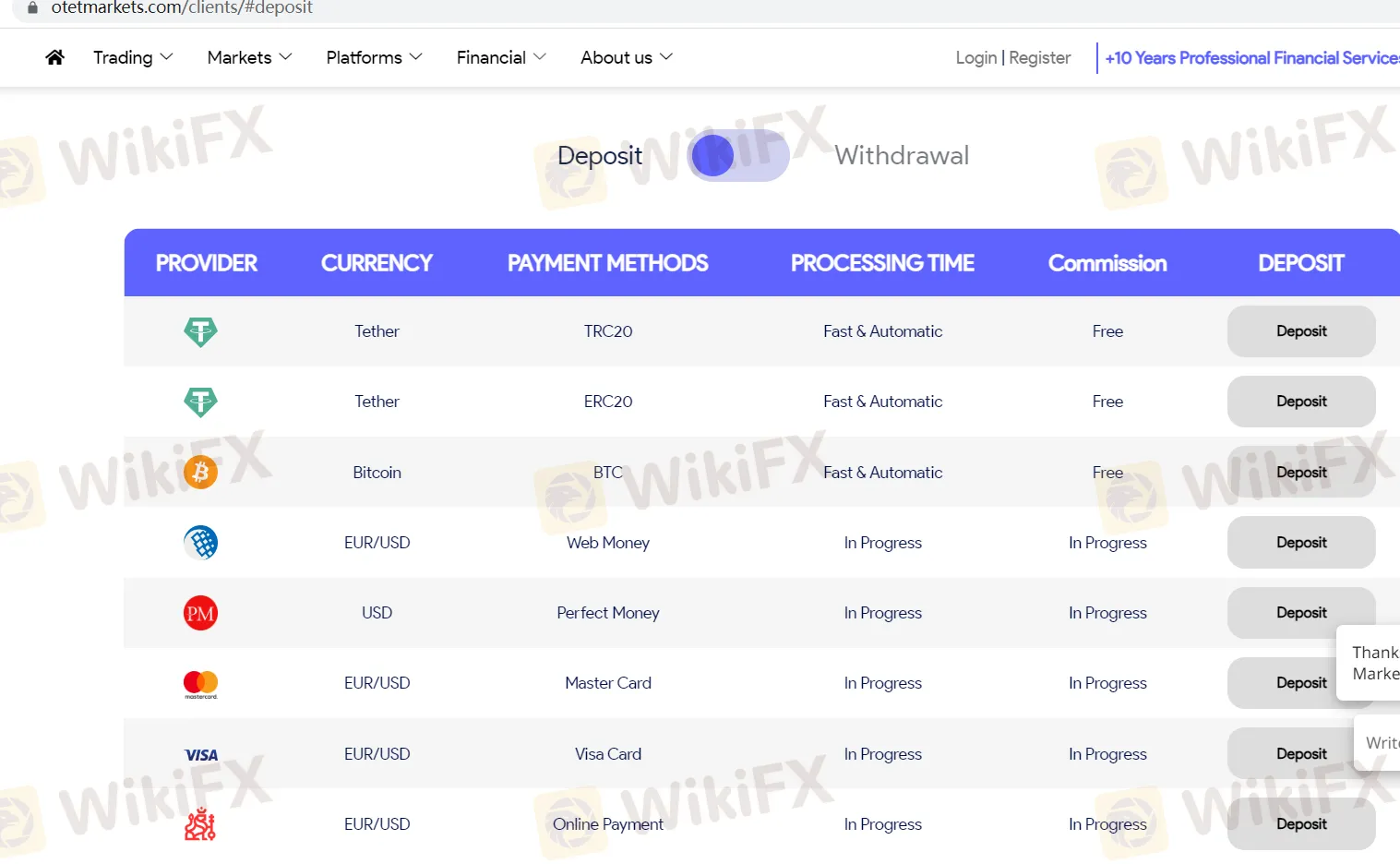Expand the Financial menu chevron
1400x864 pixels.
pyautogui.click(x=540, y=57)
